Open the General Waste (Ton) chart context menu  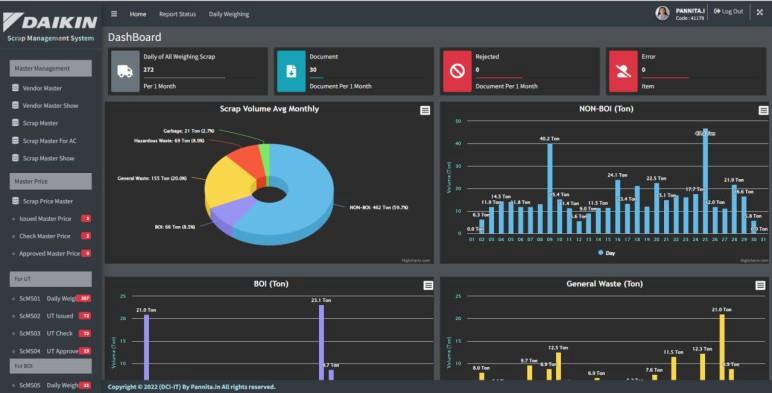(760, 285)
